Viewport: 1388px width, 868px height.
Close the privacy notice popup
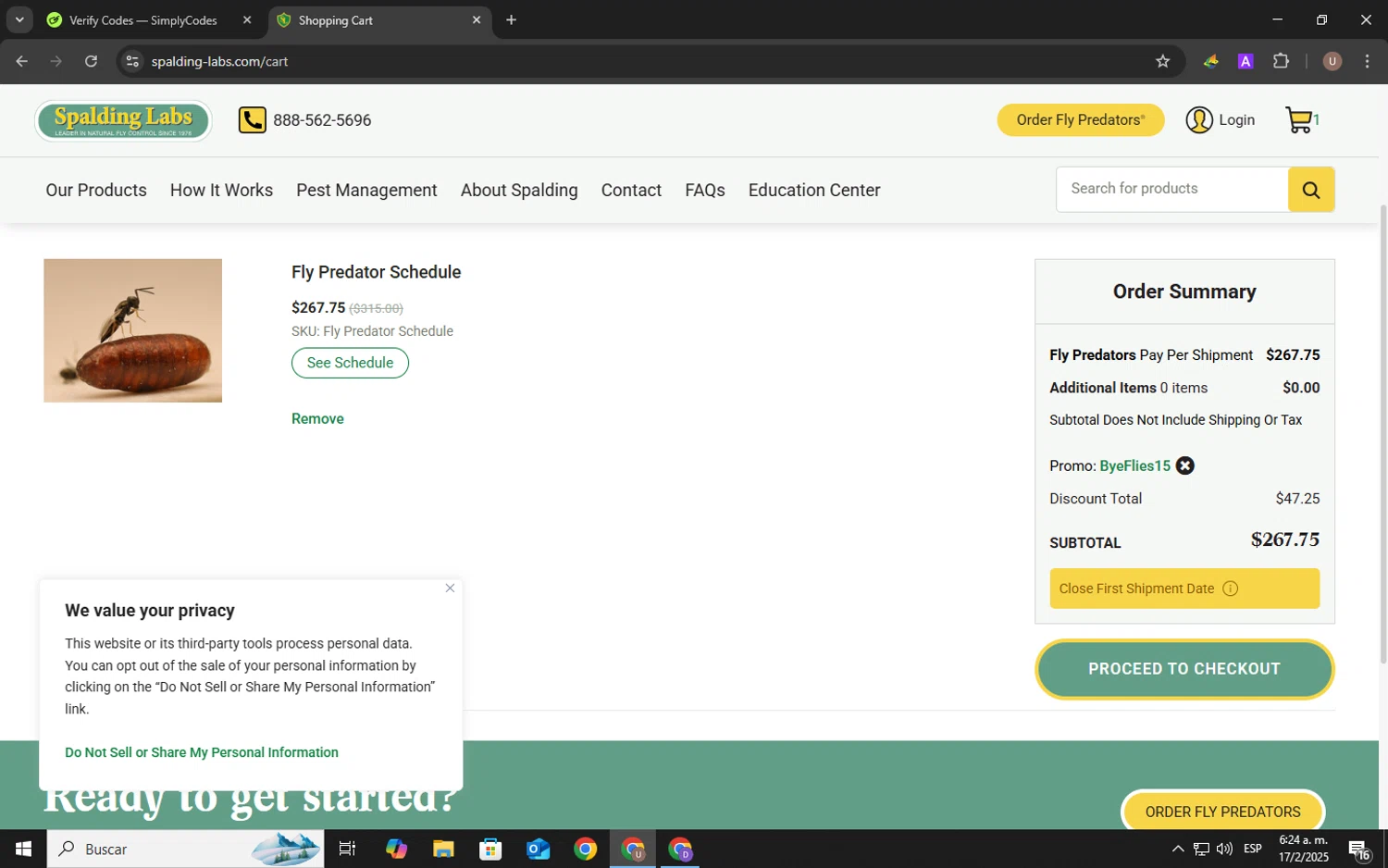click(x=450, y=589)
